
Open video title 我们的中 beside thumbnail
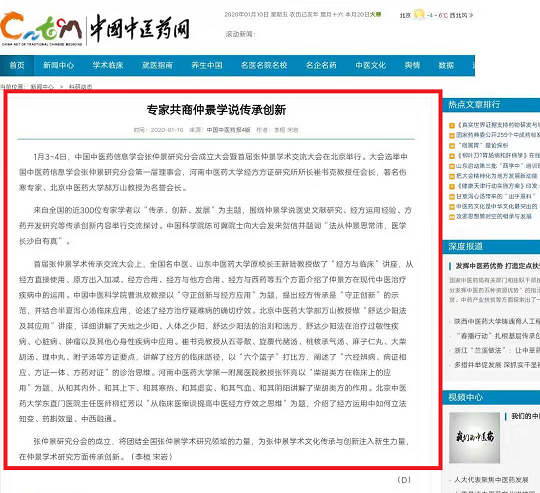pos(526,416)
